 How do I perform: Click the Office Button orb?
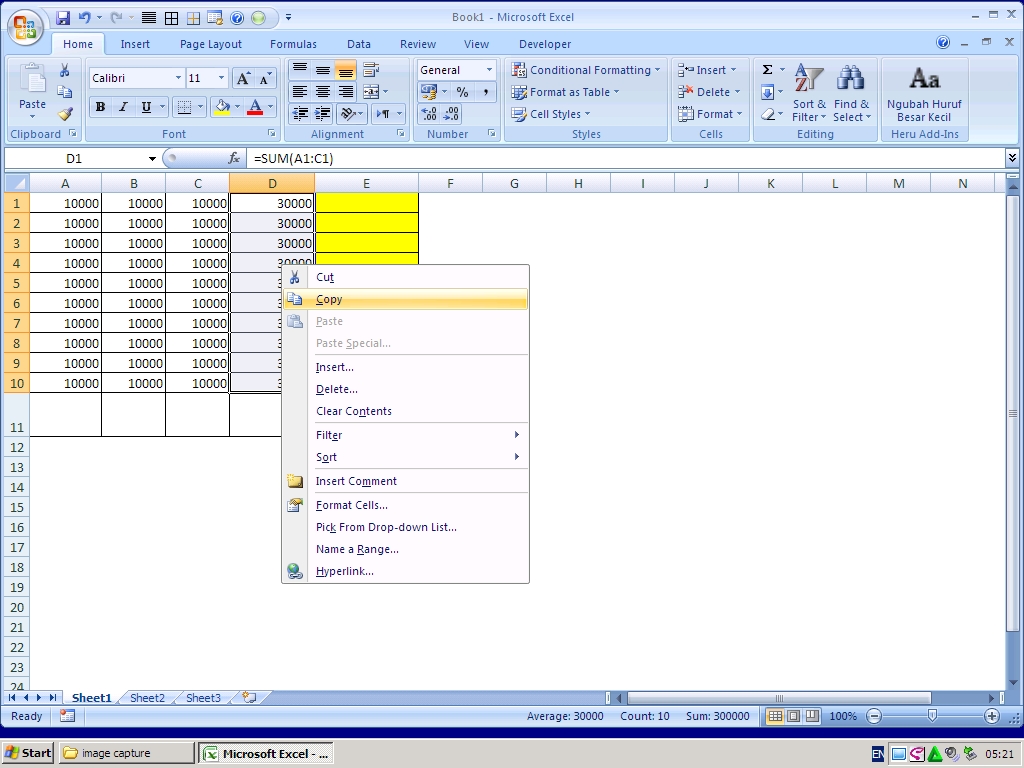pyautogui.click(x=25, y=27)
